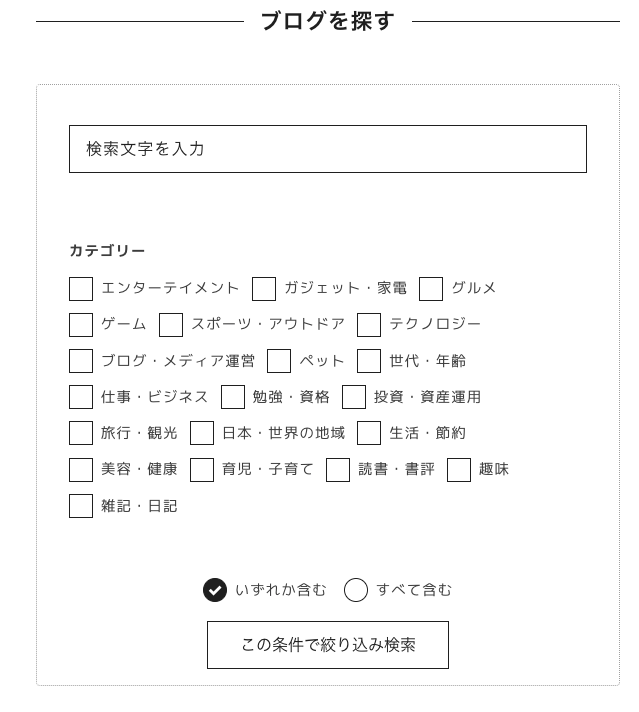Screen dimensions: 639x712
Task: Enable the 勉強・資格 checkbox
Action: tap(233, 397)
